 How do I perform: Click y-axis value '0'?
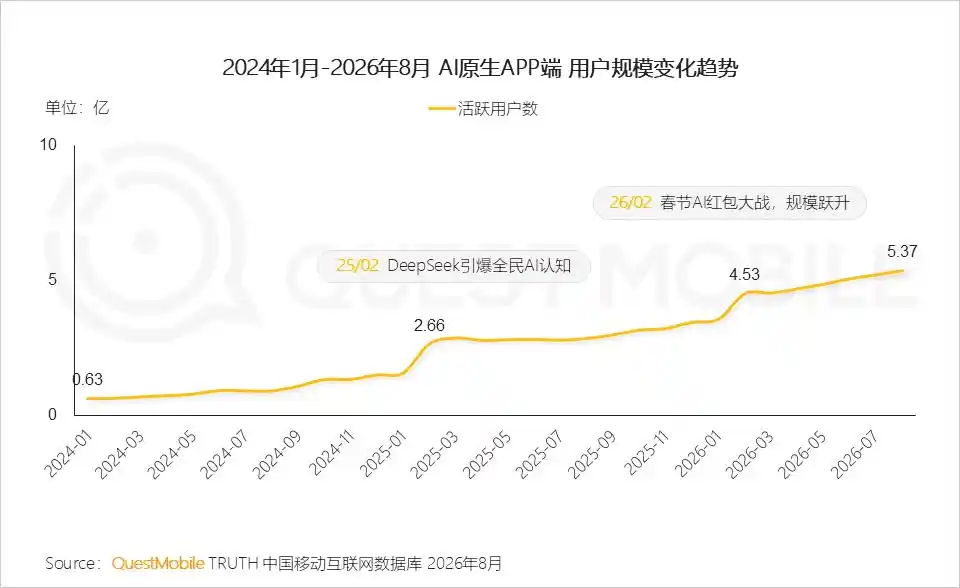(52, 415)
